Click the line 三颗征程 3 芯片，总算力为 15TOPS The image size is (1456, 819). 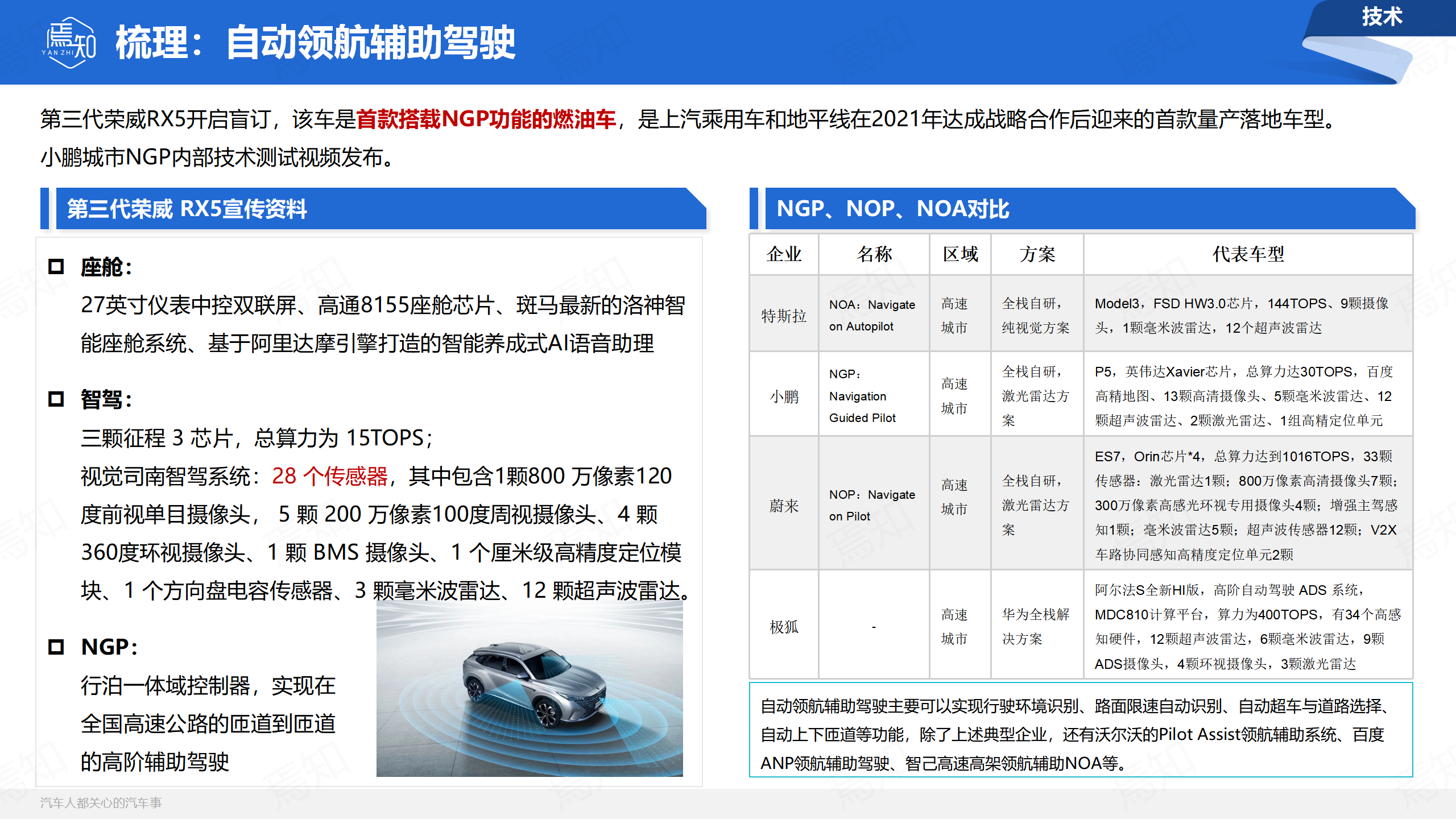(257, 438)
